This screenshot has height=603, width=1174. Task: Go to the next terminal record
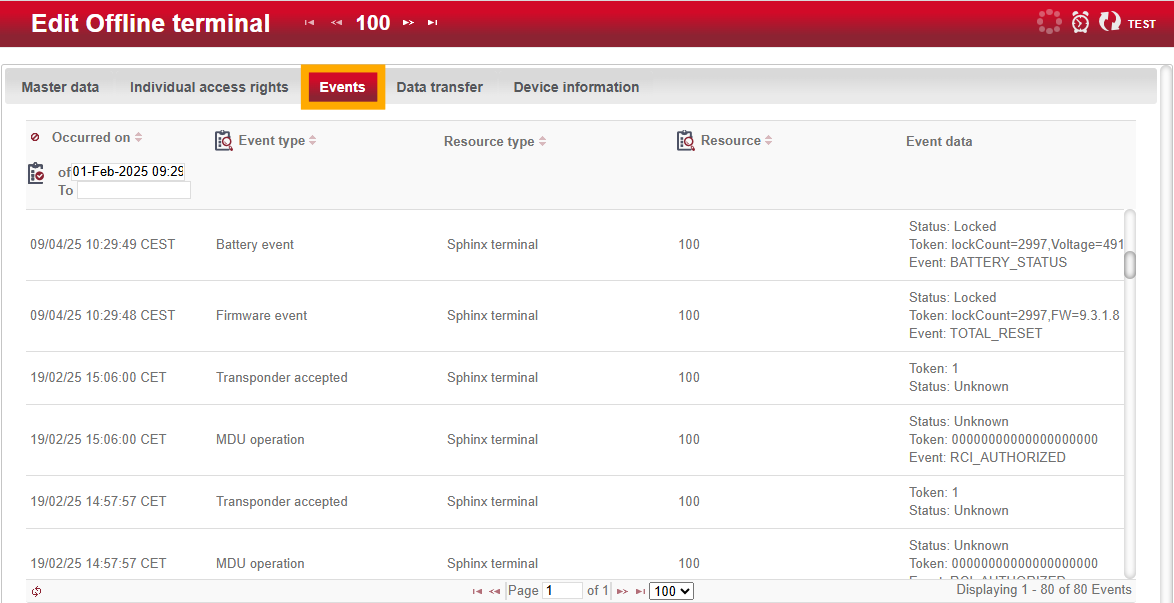coord(408,23)
